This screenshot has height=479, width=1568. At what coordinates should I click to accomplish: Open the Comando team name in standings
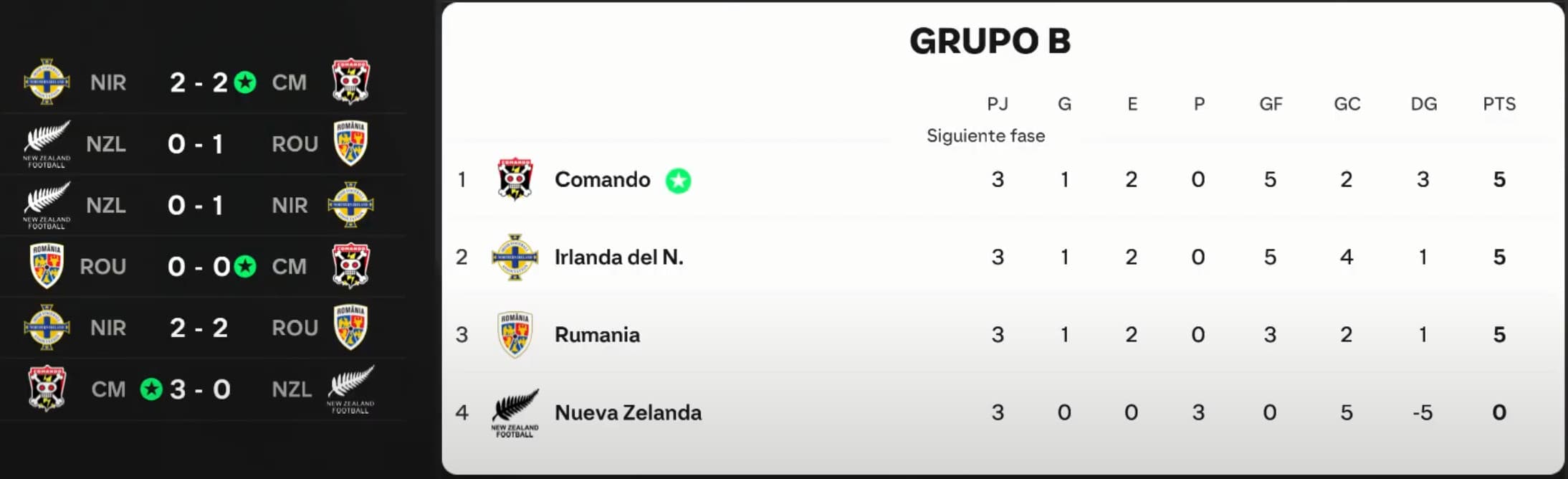coord(602,179)
